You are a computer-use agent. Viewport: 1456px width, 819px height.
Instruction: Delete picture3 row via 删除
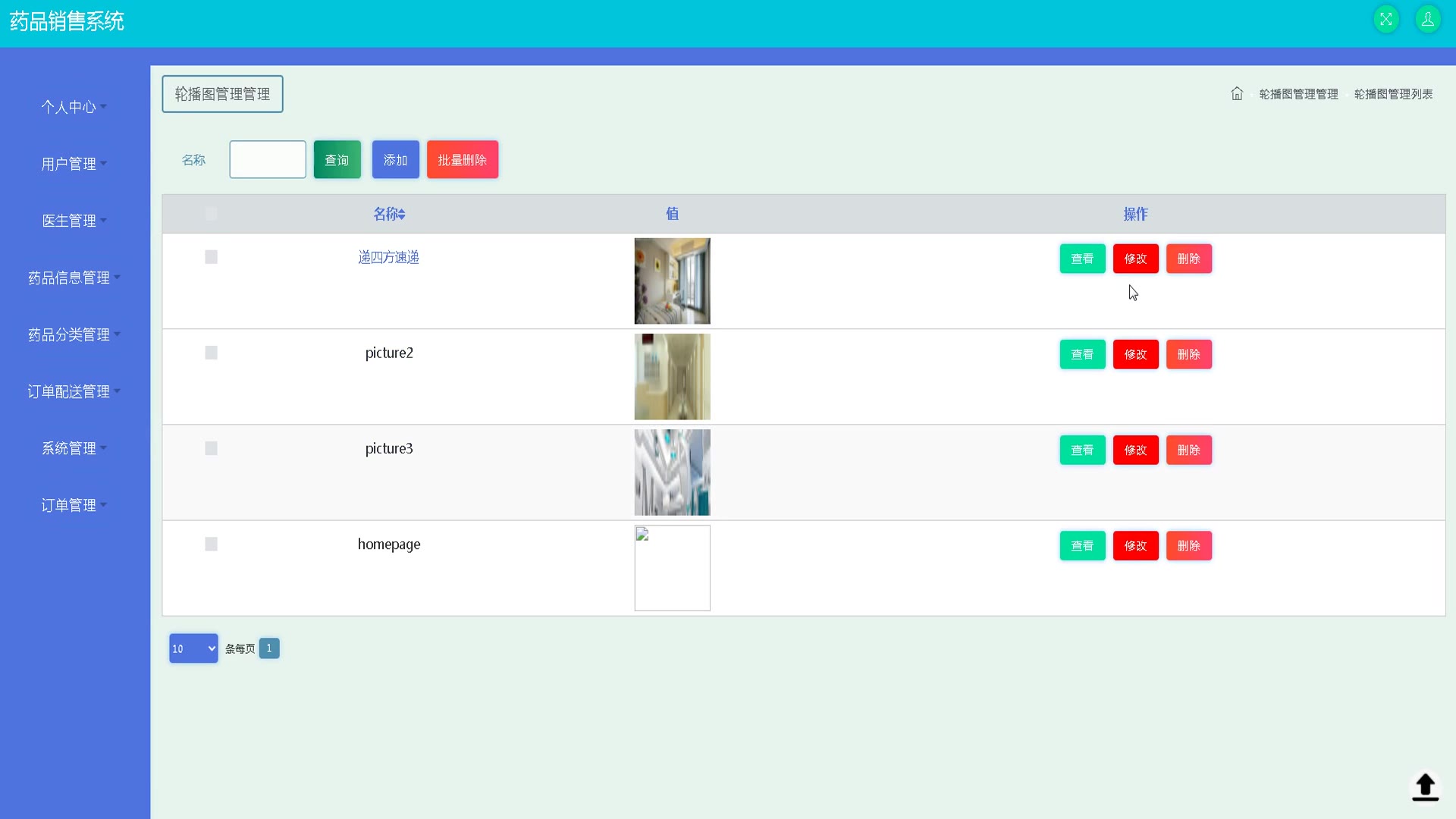(1188, 450)
